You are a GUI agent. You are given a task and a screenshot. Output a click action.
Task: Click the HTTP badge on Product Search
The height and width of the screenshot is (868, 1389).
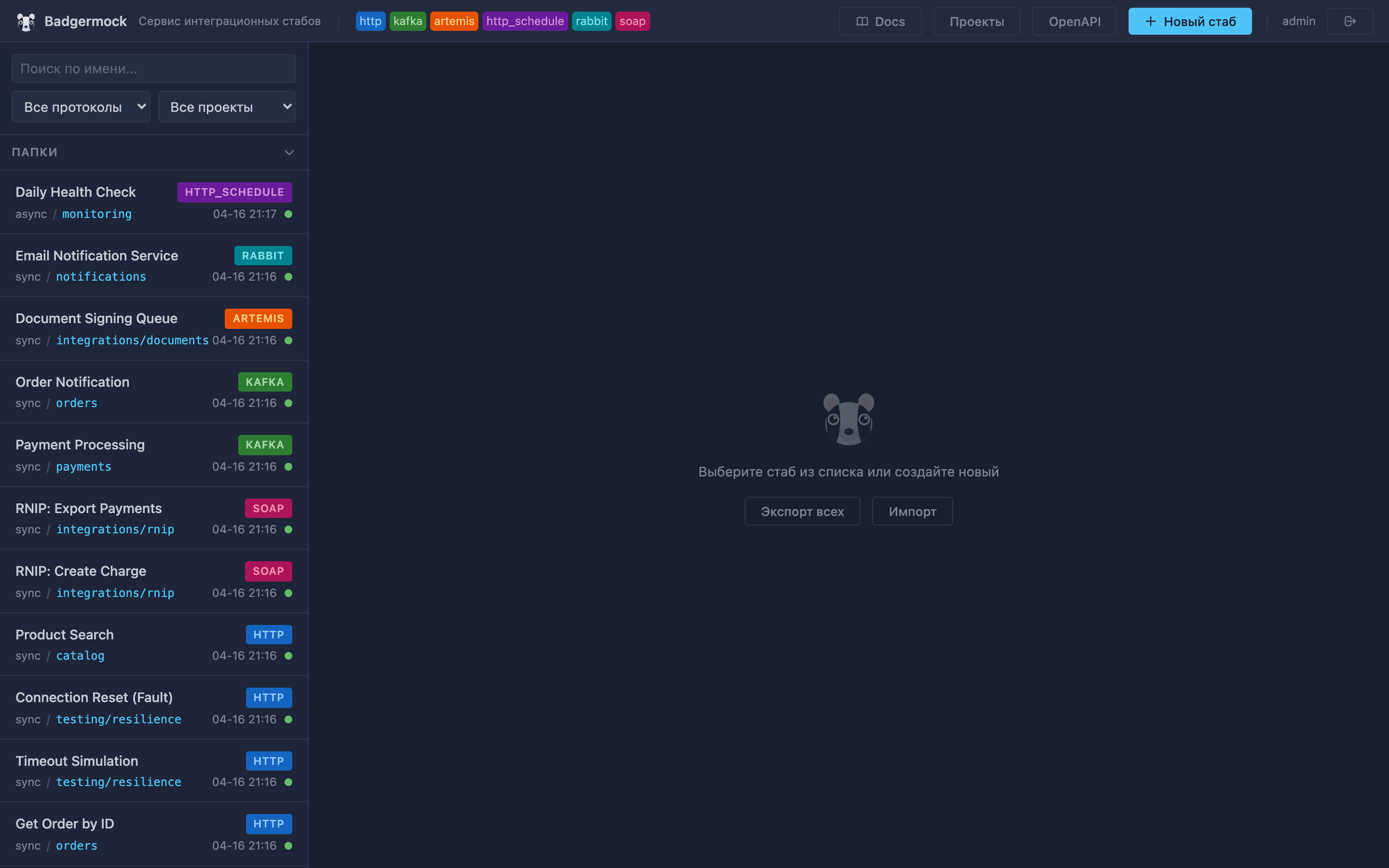[x=269, y=635]
